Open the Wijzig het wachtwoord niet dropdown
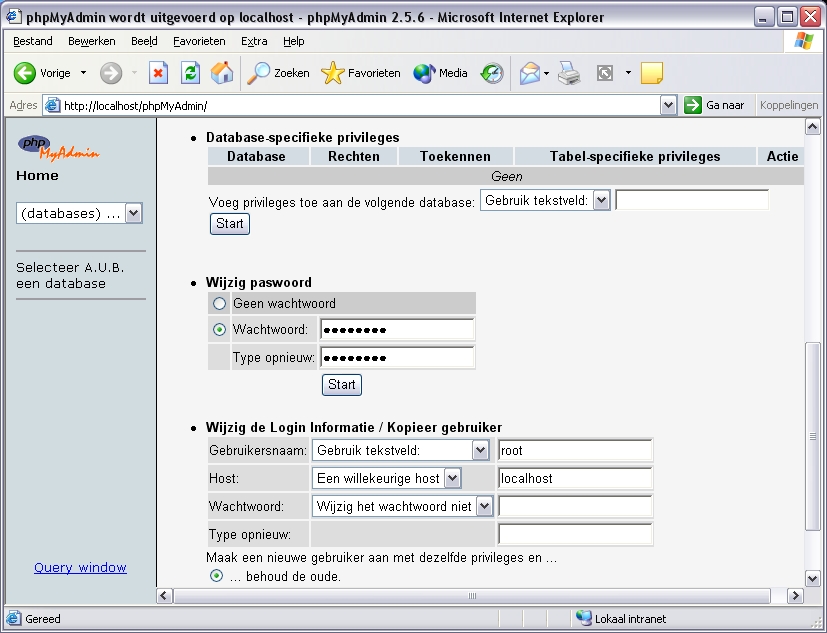827x633 pixels. click(x=402, y=506)
